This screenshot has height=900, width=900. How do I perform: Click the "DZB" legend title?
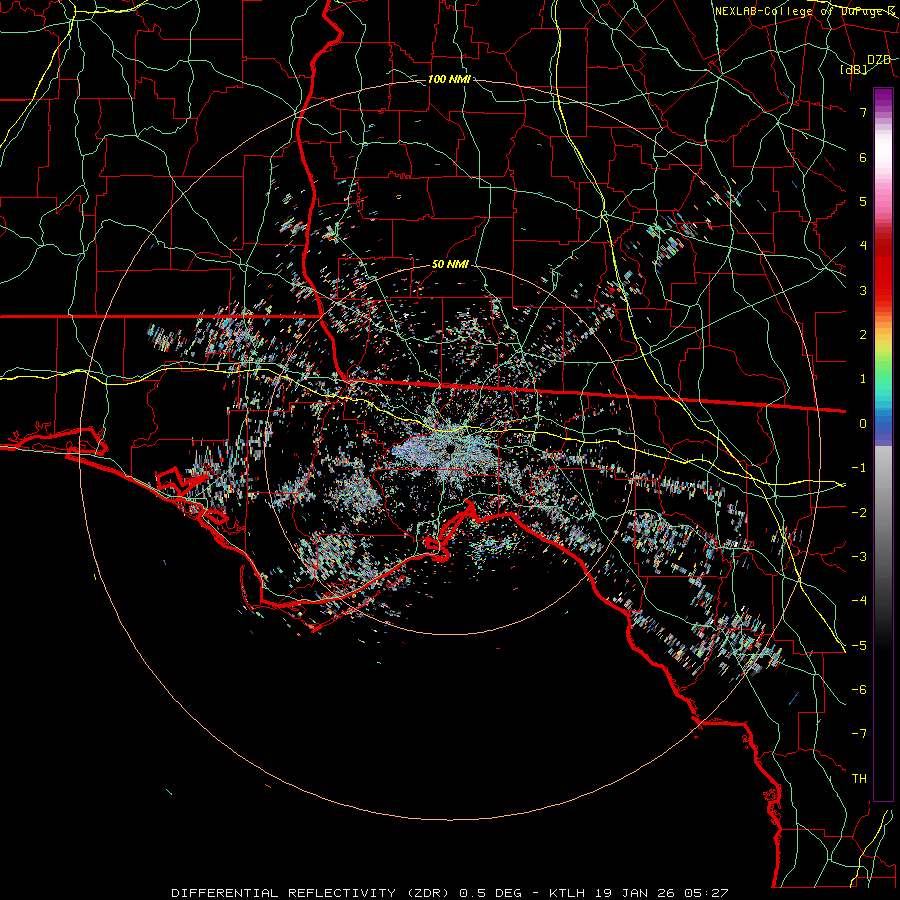[878, 60]
